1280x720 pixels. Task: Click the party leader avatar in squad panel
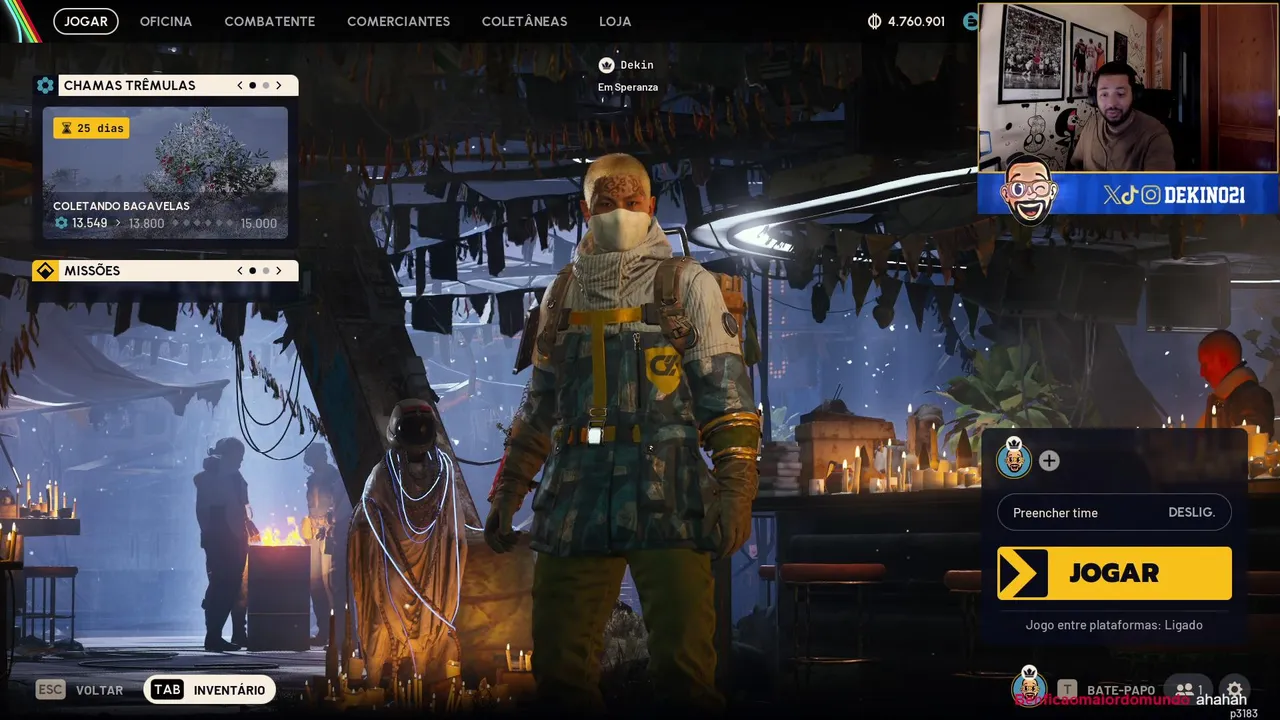tap(1014, 459)
